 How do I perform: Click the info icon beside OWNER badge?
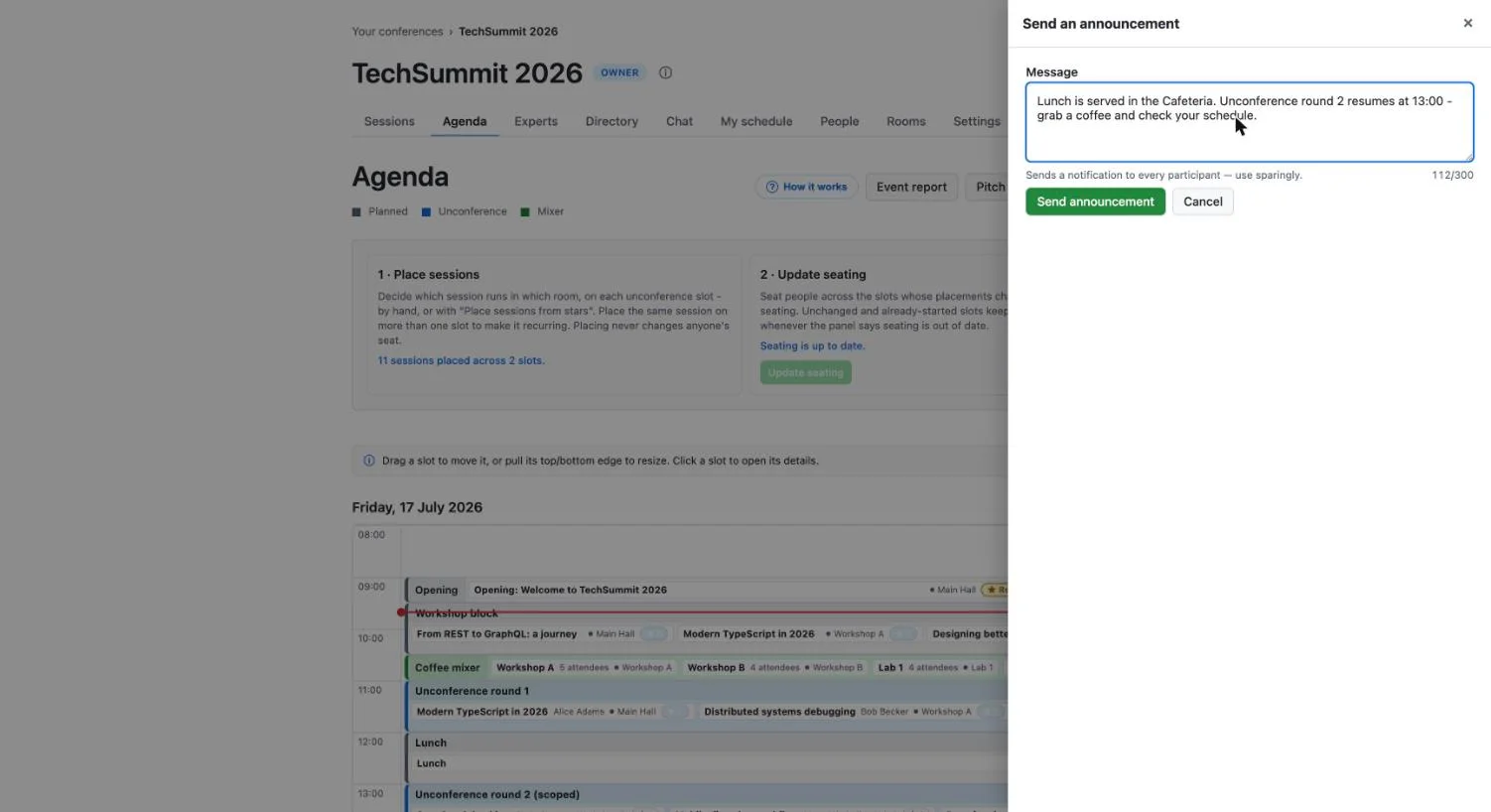pos(666,72)
